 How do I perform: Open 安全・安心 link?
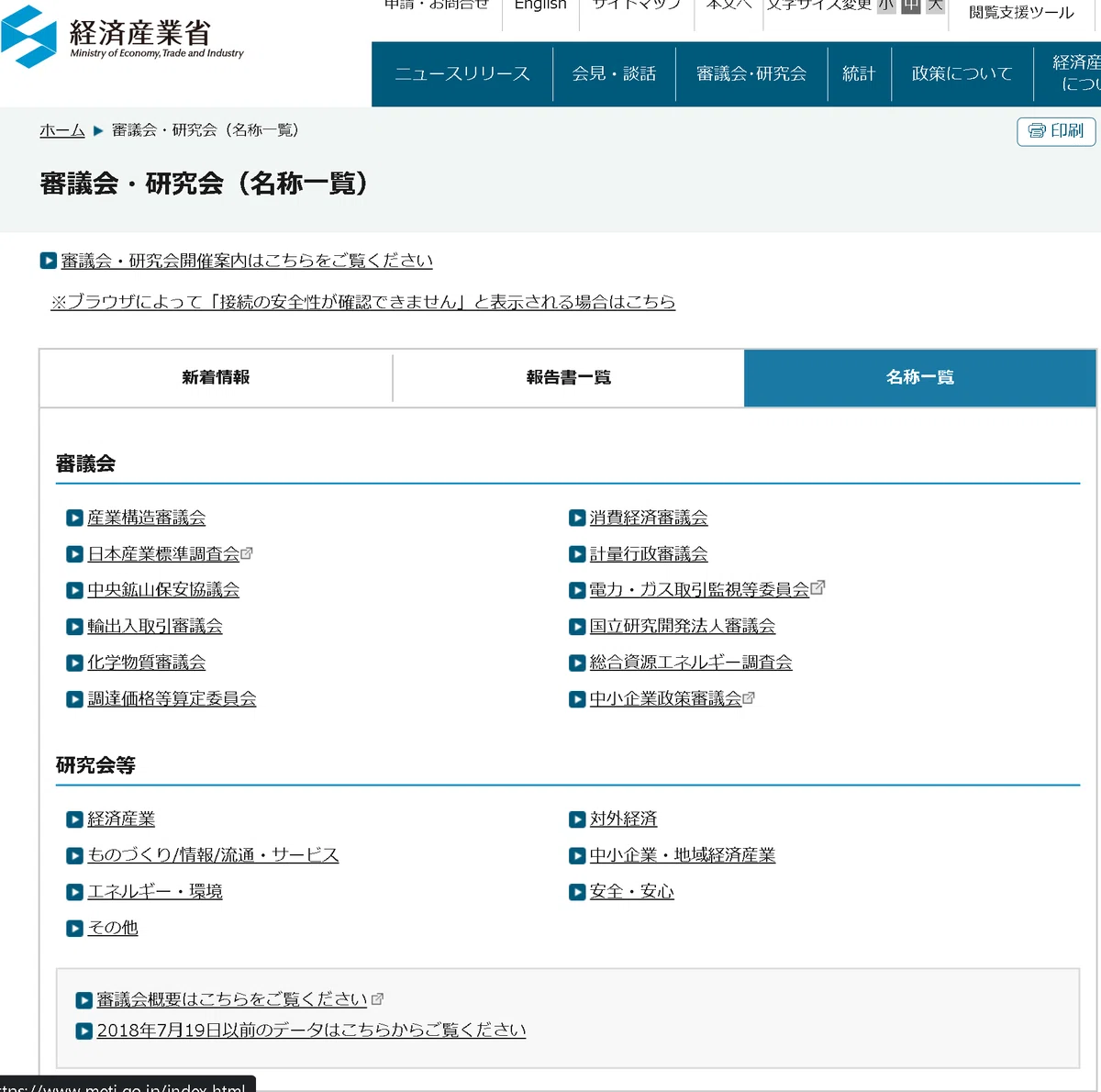pos(632,892)
